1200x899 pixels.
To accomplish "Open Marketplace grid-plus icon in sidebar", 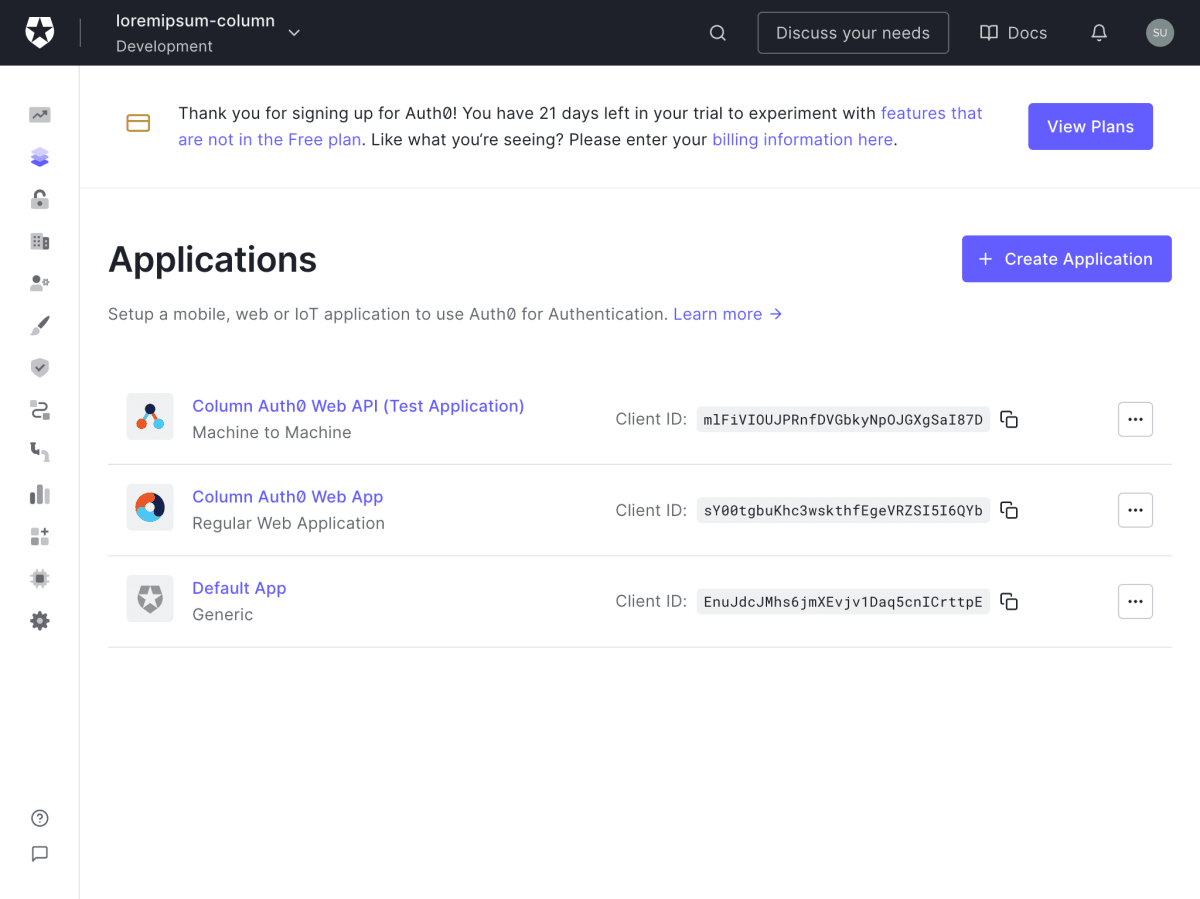I will 40,537.
